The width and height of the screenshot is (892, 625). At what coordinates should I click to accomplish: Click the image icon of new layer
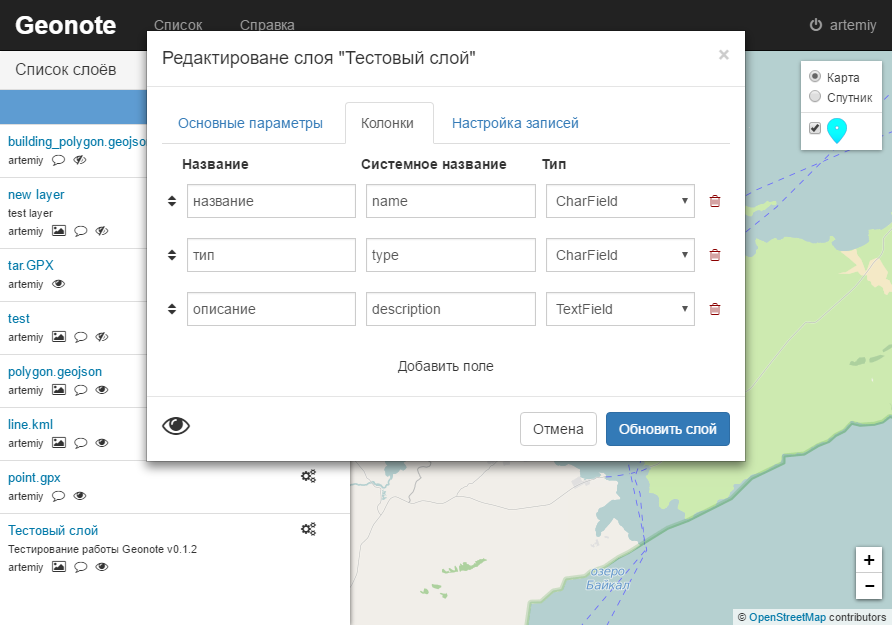click(59, 231)
